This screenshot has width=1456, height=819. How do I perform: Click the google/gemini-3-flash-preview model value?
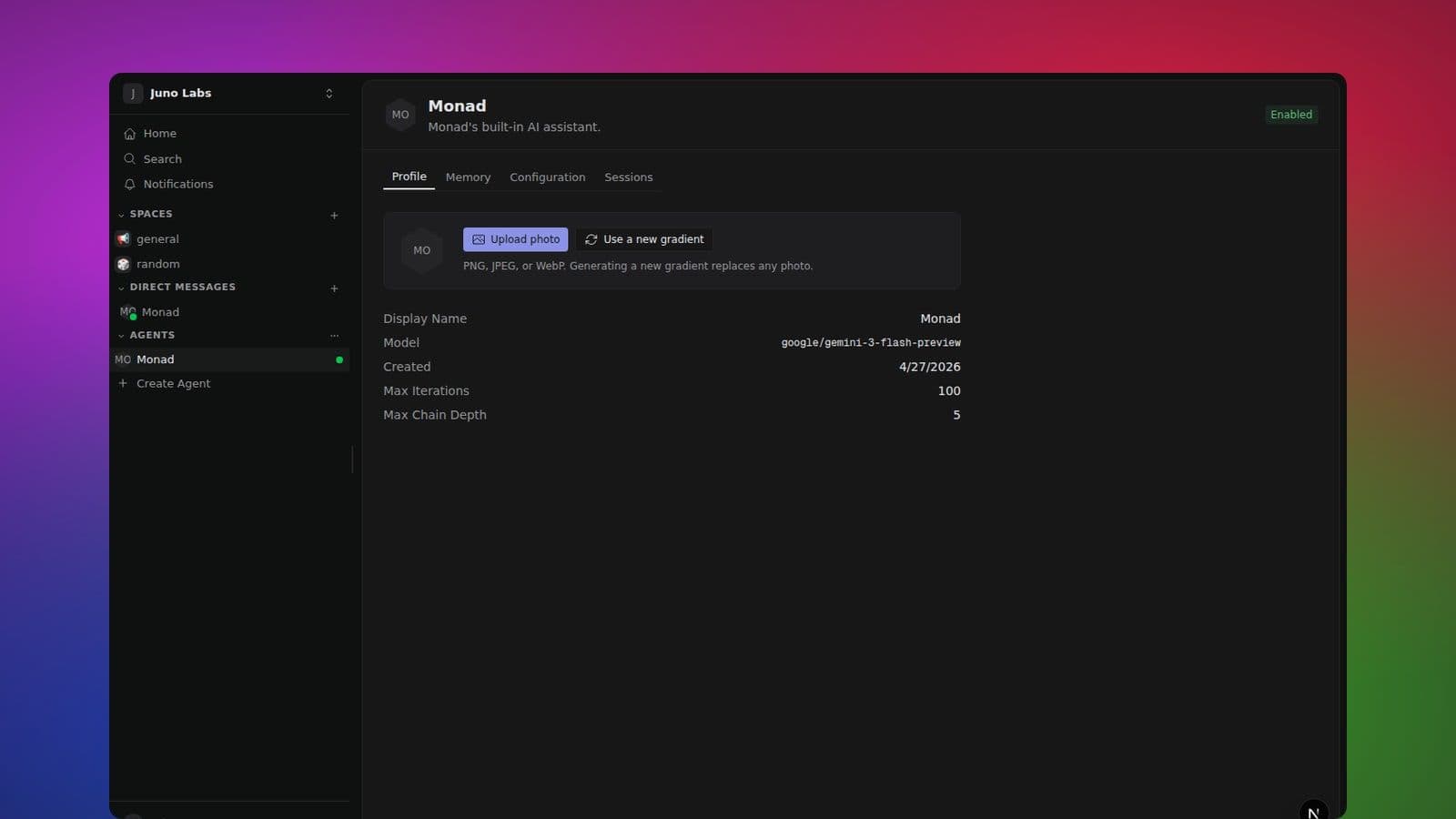pos(871,343)
